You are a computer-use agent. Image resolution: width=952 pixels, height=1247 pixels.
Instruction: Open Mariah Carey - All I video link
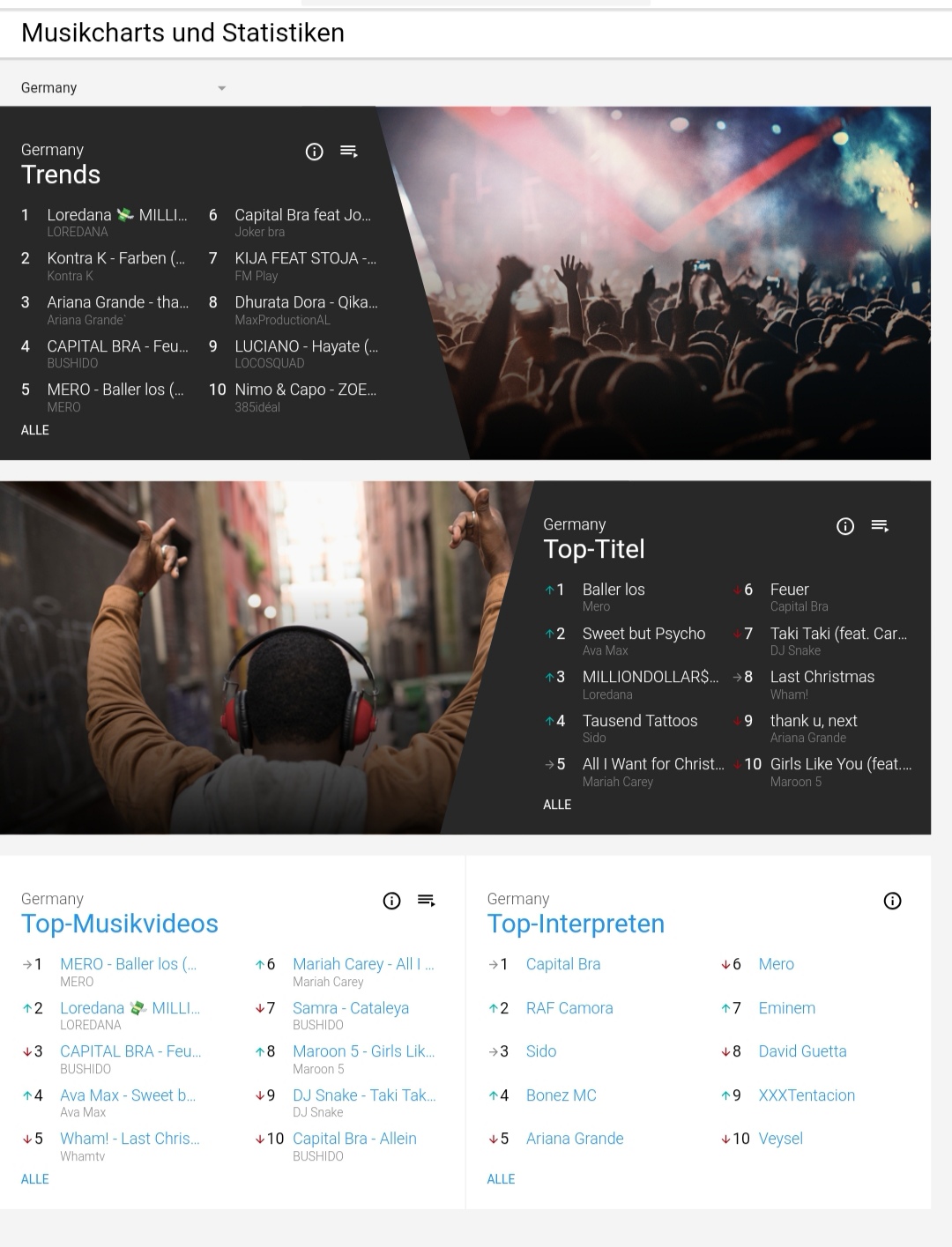point(363,964)
